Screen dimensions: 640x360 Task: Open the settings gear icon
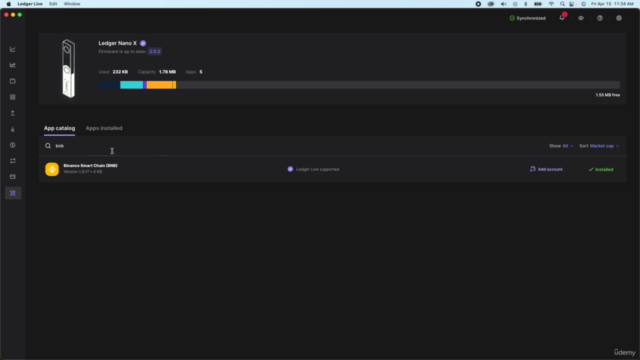click(x=619, y=18)
